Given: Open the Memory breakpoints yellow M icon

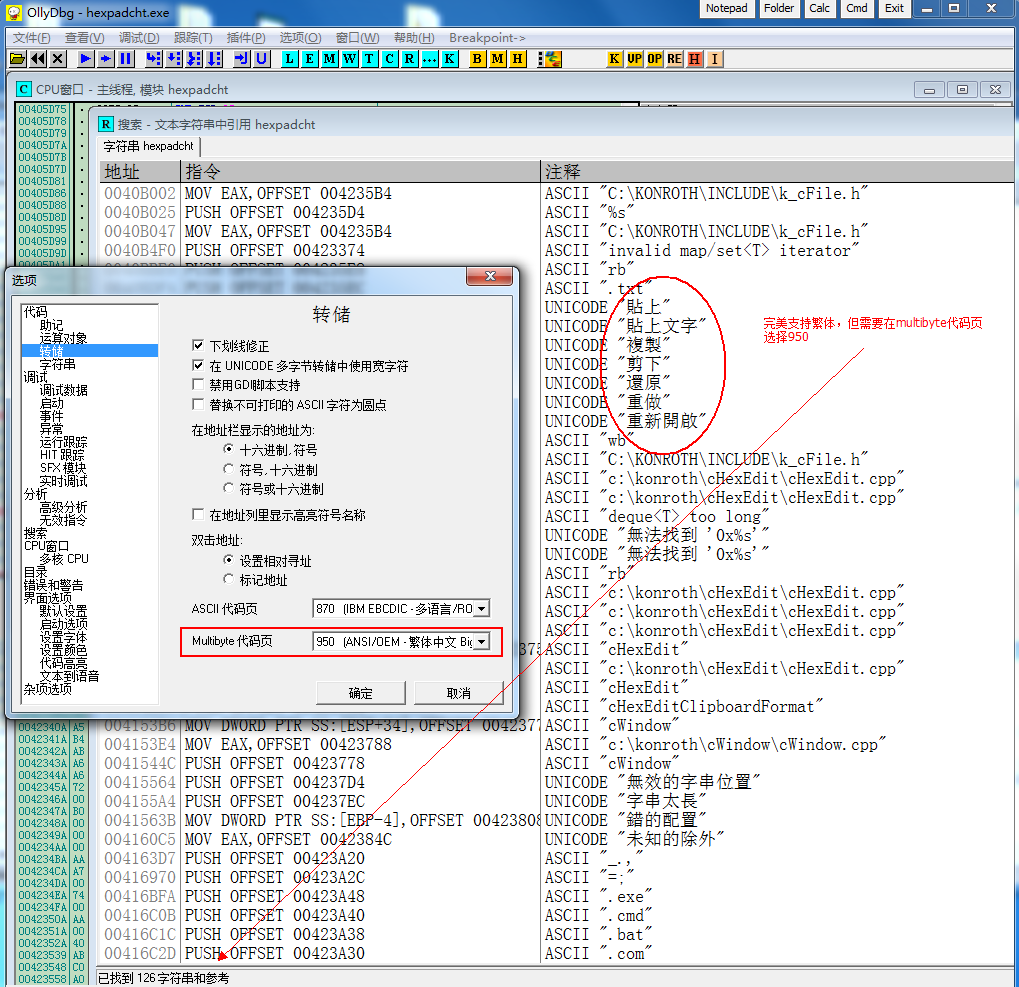Looking at the screenshot, I should point(498,59).
